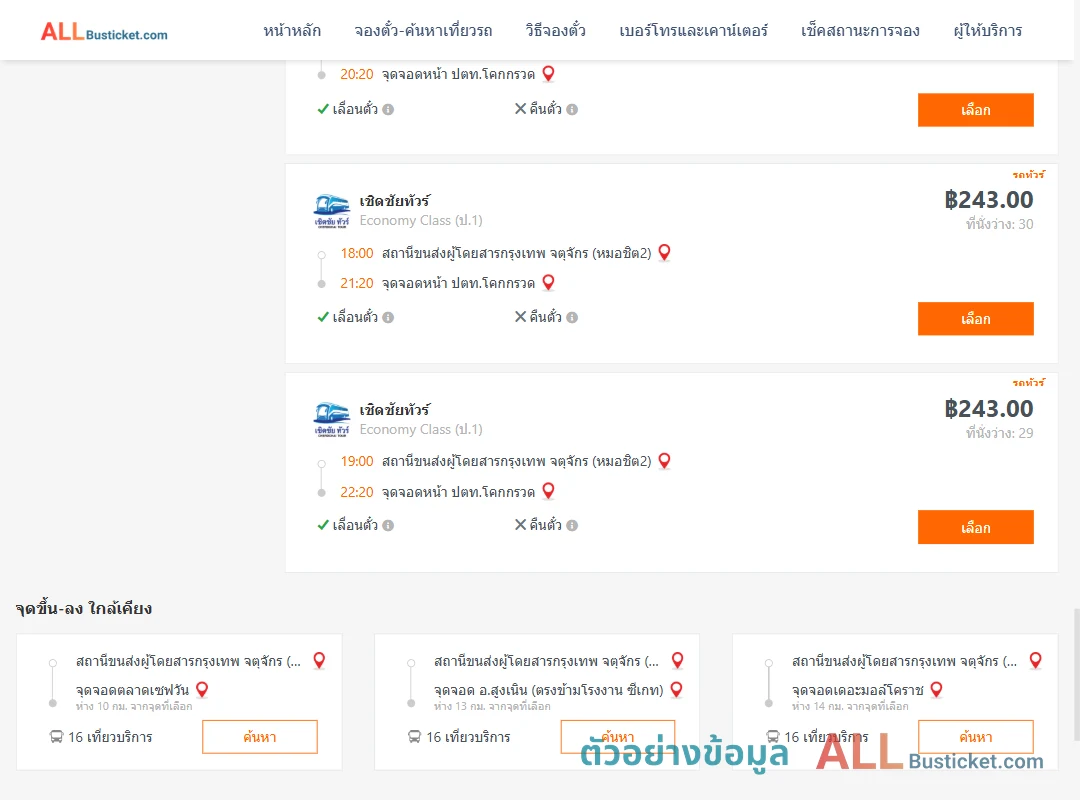1080x800 pixels.
Task: Open เบอร์โทรและเคาน์เตอร์ menu item
Action: coord(693,31)
